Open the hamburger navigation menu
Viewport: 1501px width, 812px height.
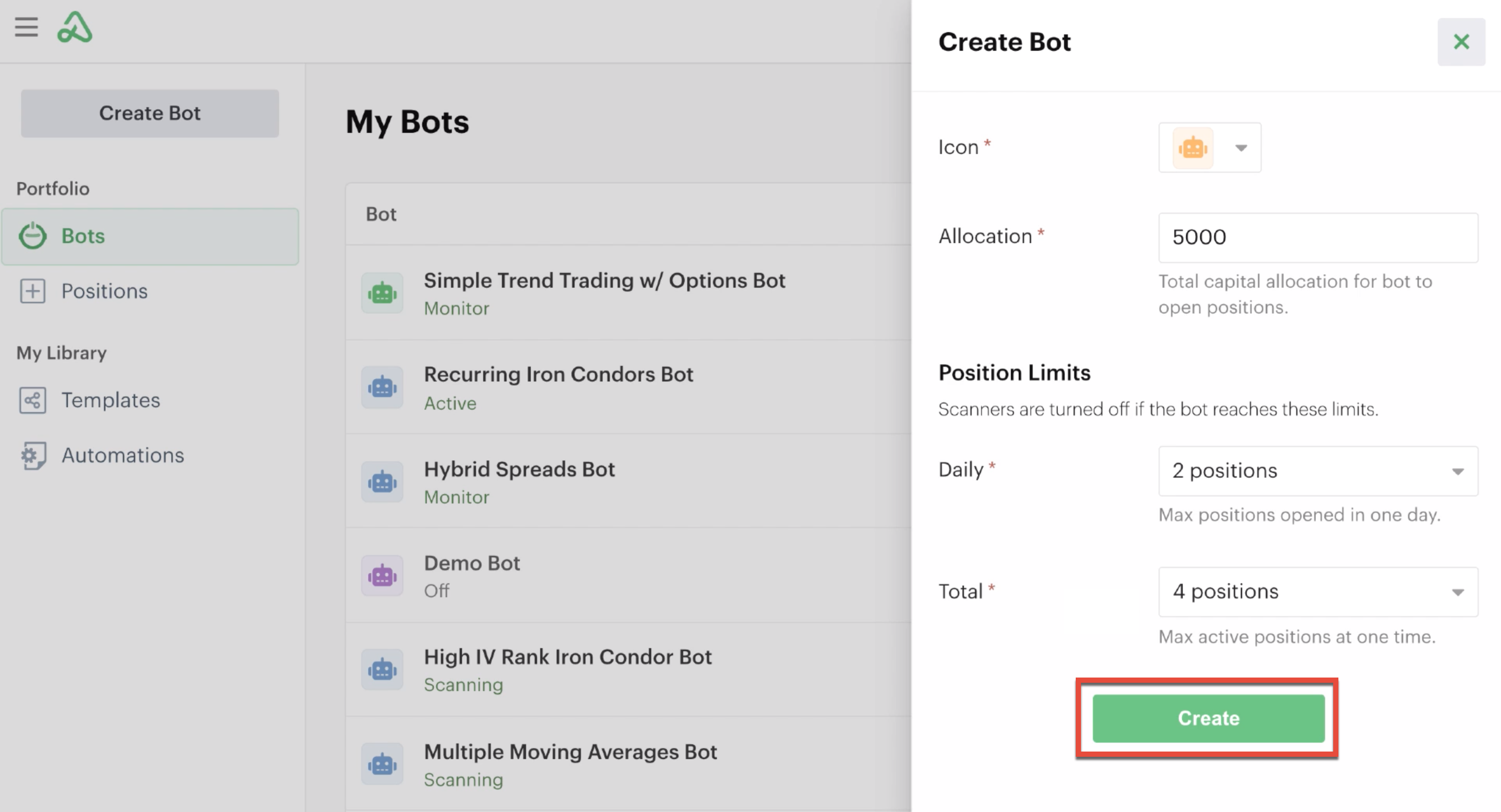26,27
